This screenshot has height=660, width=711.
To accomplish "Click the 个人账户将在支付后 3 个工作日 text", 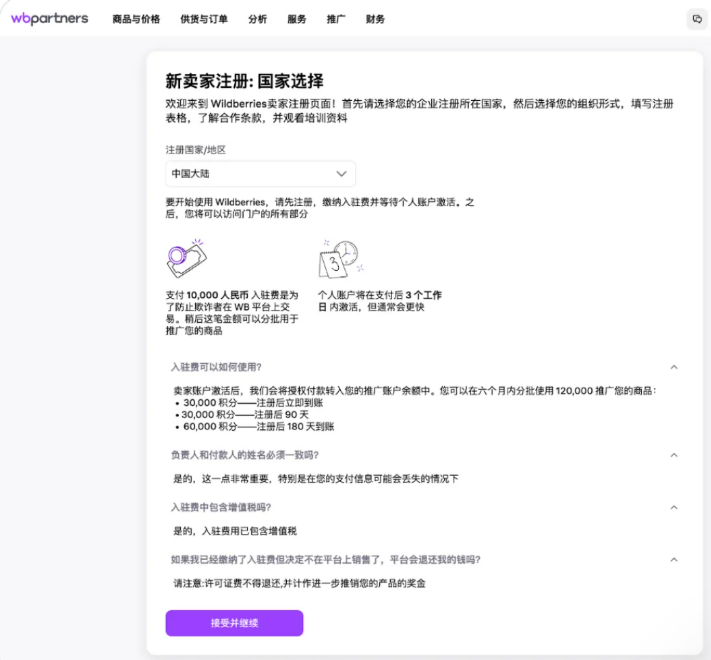I will click(x=380, y=301).
